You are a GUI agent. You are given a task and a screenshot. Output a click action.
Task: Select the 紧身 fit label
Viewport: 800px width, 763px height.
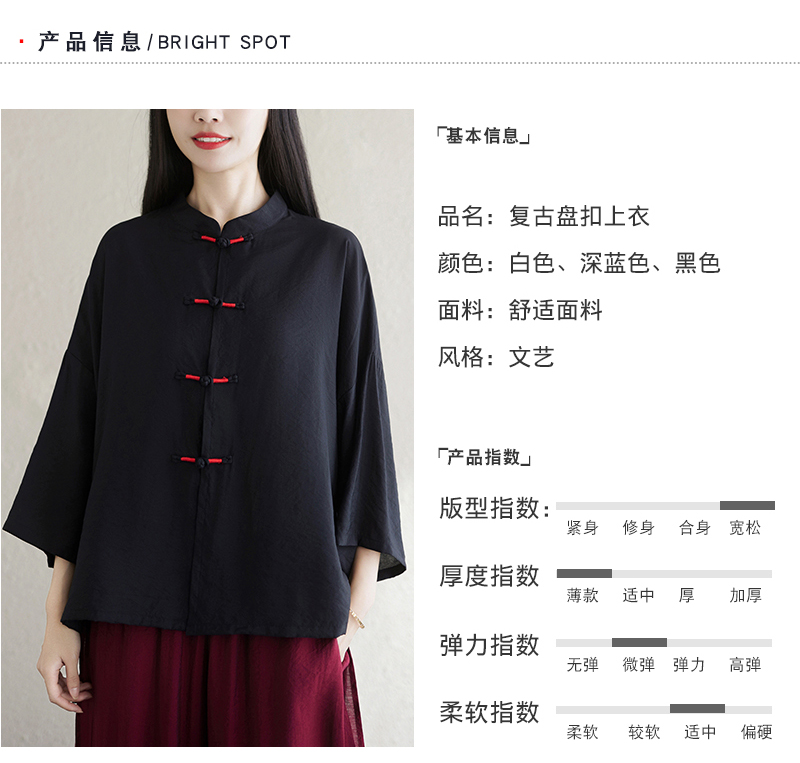point(582,528)
